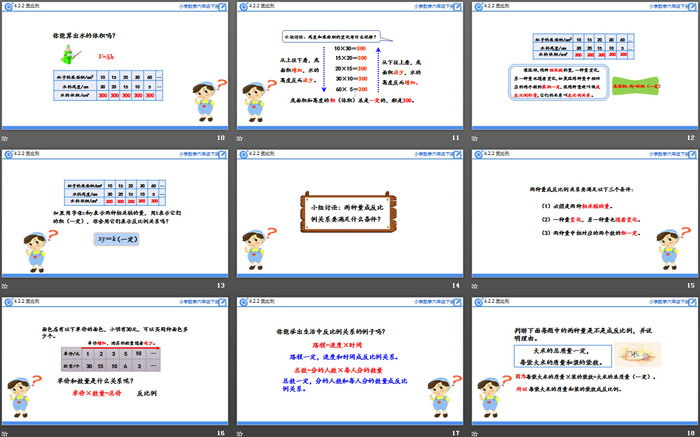Screen dimensions: 700x437
Task: Click the pencil edit icon on slide 15
Action: [692, 155]
